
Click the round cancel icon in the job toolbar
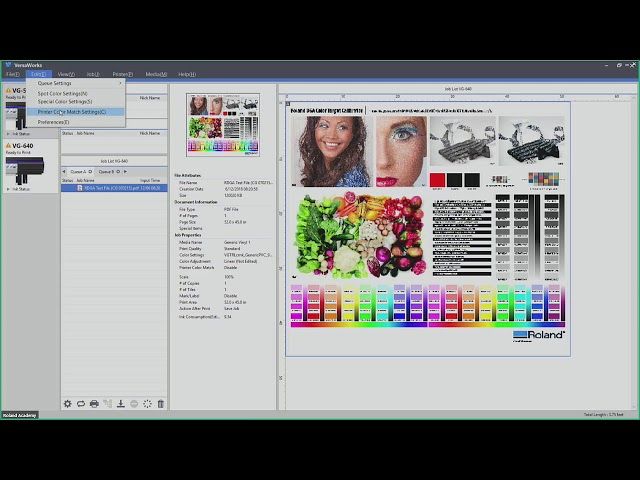[x=134, y=404]
